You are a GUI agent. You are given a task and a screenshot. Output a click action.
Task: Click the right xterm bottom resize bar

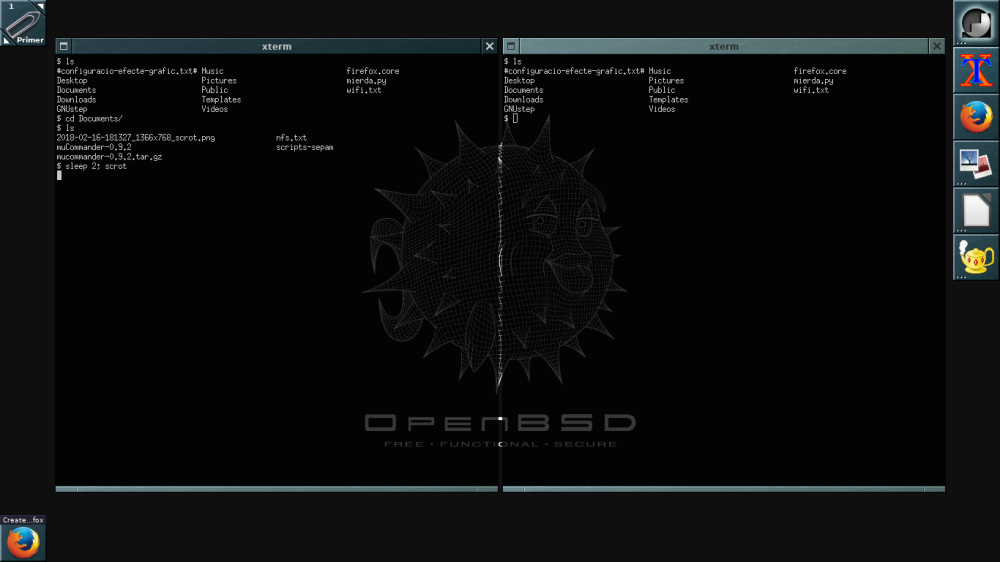(x=724, y=489)
